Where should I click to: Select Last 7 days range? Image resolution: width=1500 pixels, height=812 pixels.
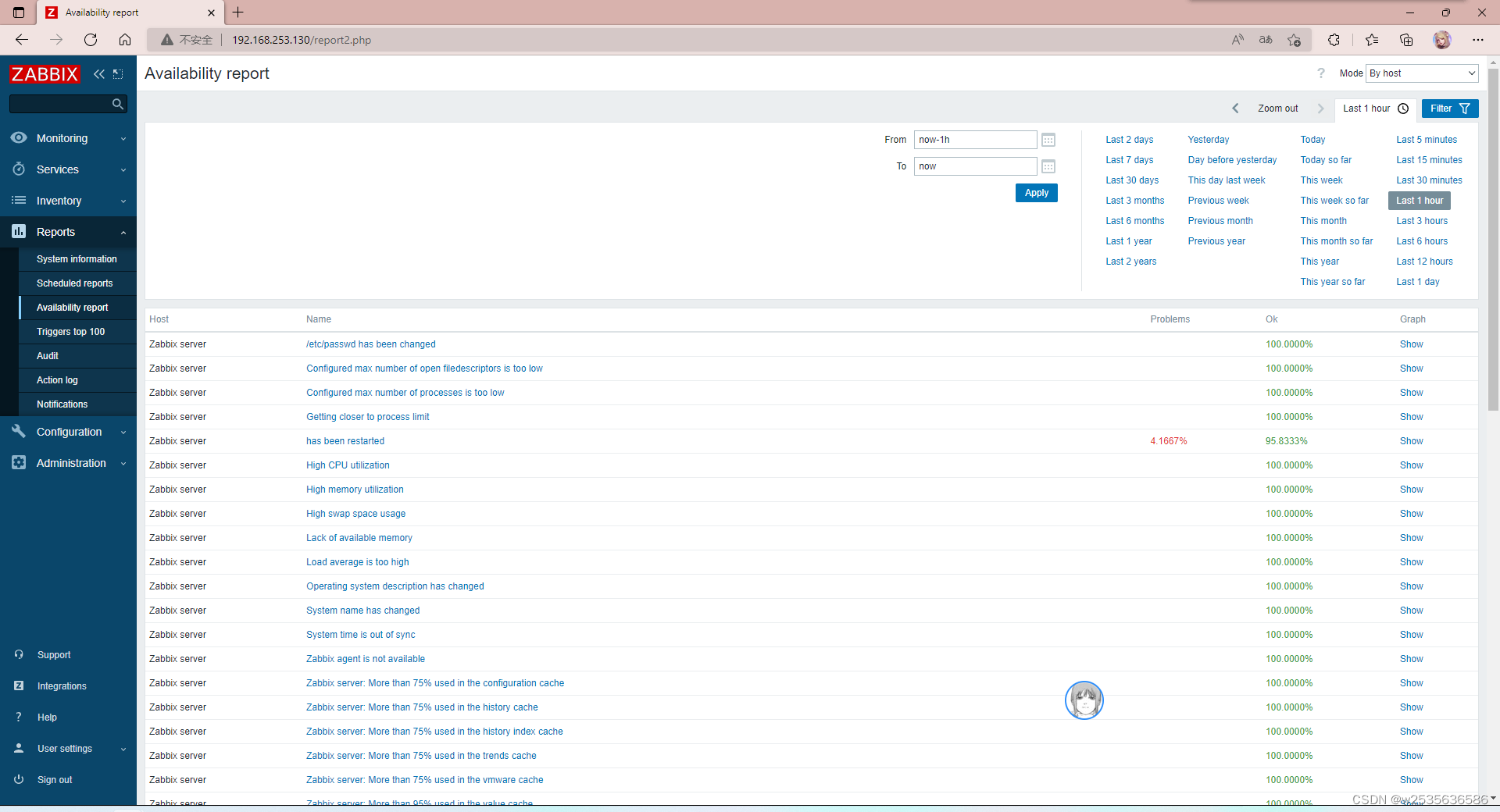pyautogui.click(x=1130, y=160)
